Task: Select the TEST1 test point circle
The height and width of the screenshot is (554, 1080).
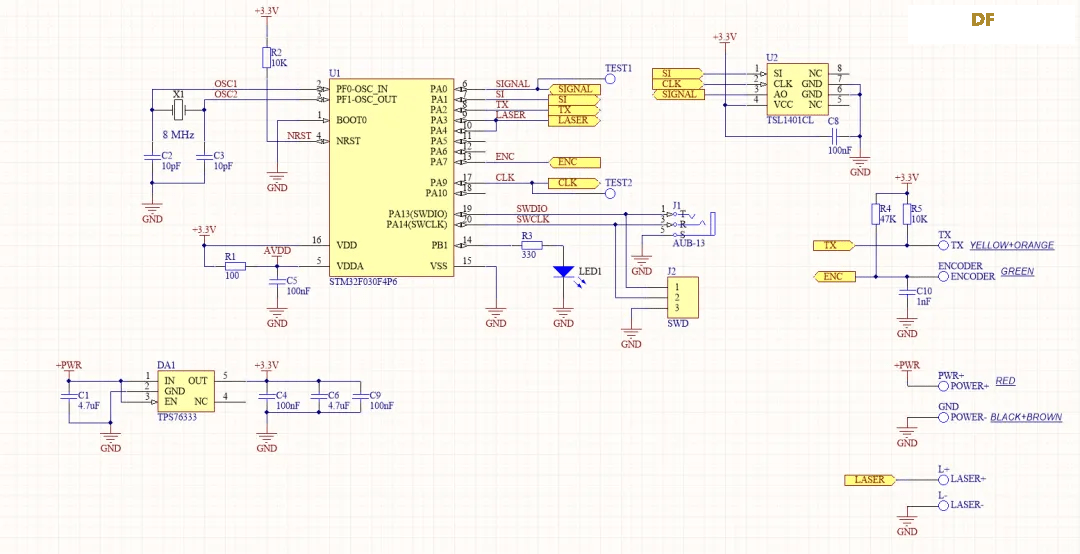Action: click(x=609, y=79)
